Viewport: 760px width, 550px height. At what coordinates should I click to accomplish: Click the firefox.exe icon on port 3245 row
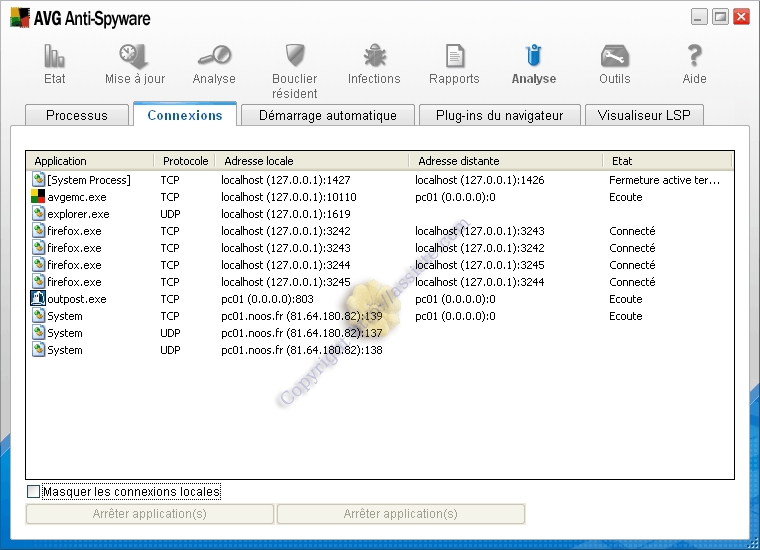tap(38, 281)
